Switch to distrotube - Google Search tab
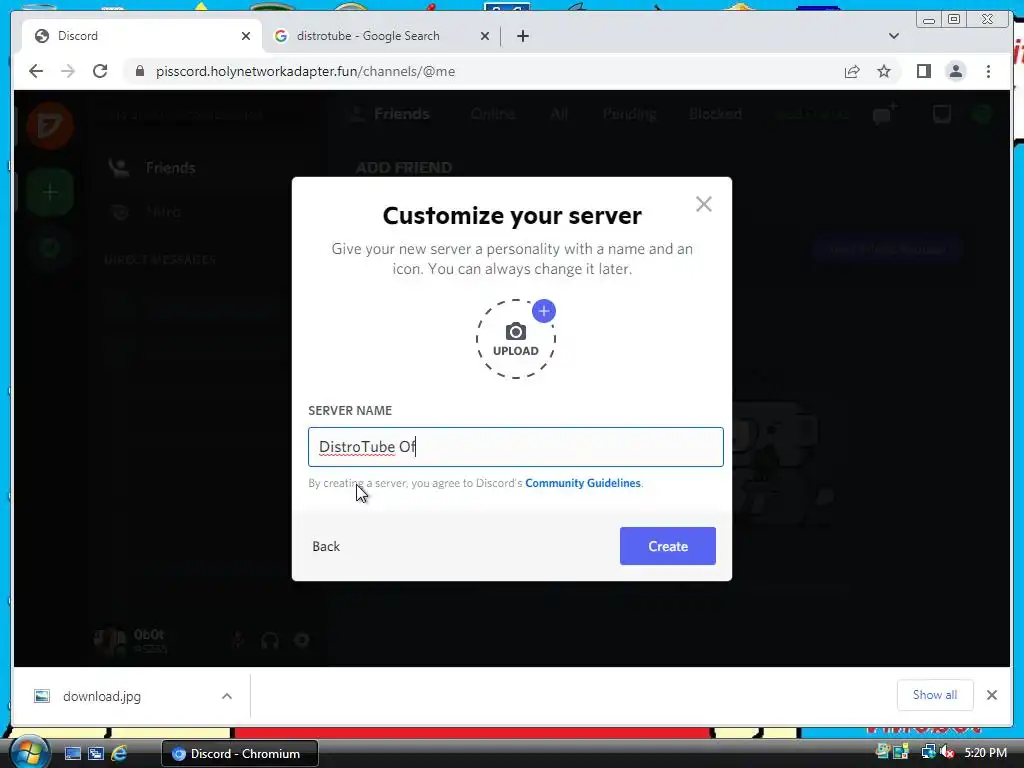The width and height of the screenshot is (1024, 768). click(x=382, y=36)
